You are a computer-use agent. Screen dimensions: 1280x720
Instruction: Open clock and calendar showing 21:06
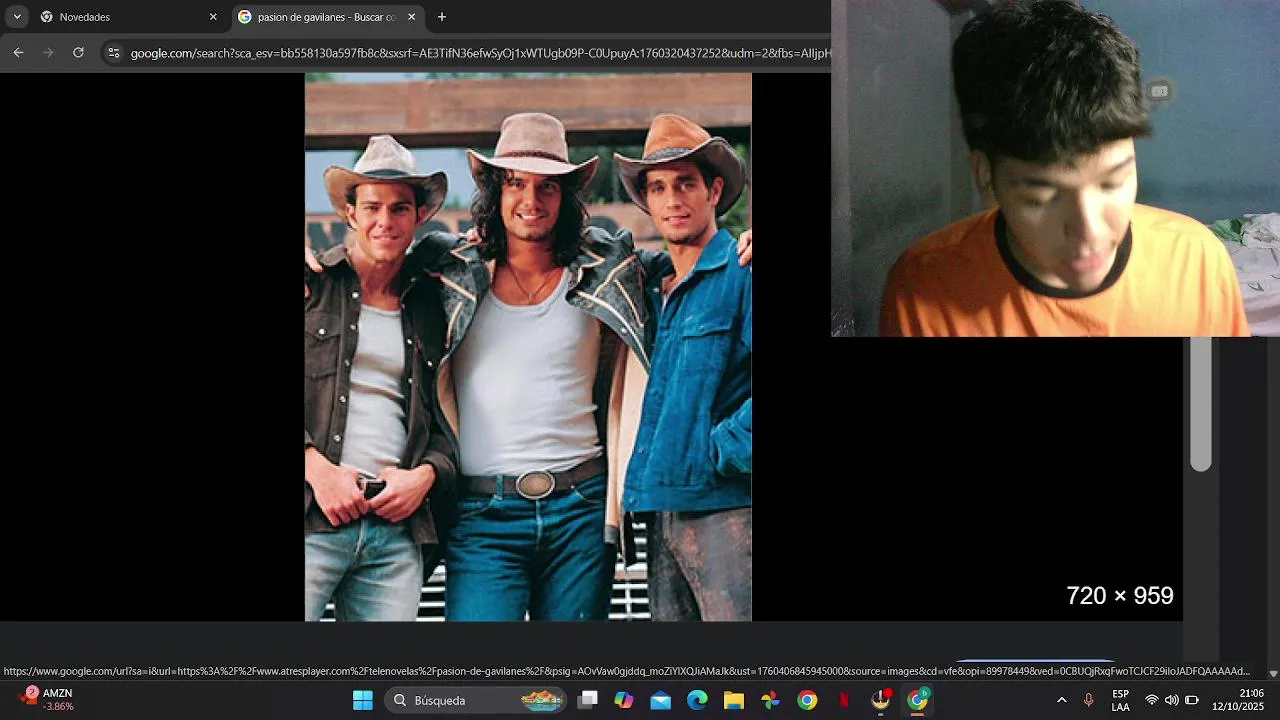click(1238, 699)
